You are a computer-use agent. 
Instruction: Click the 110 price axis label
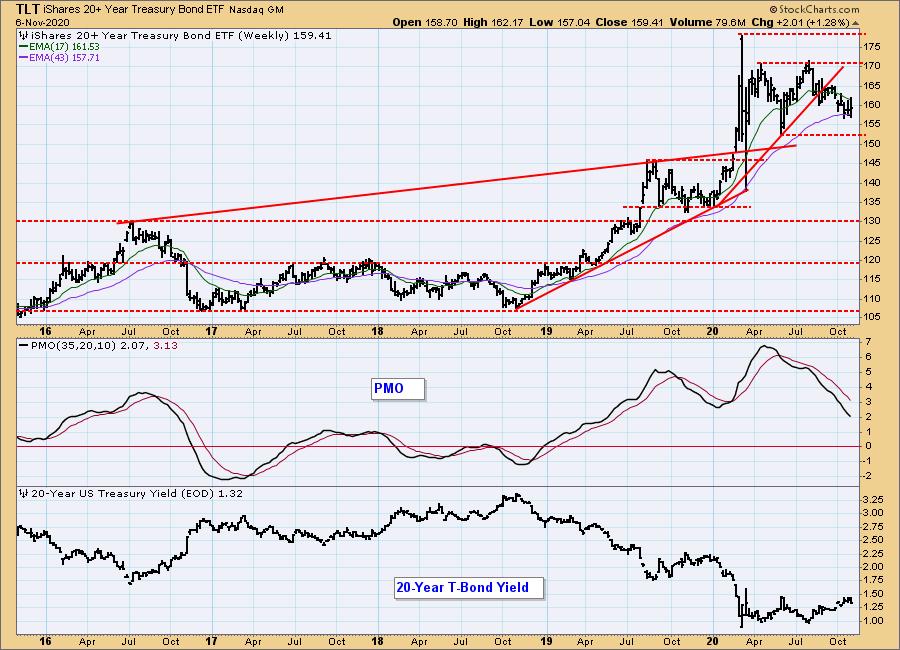coord(872,299)
